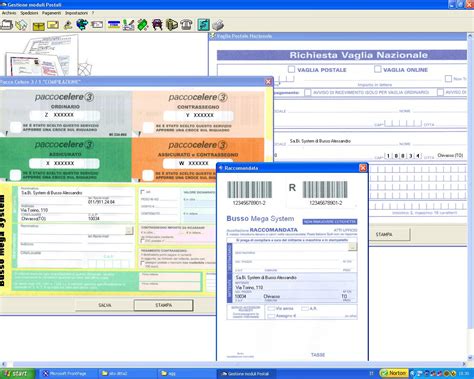This screenshot has height=379, width=474.
Task: Click the open folder toolbar icon
Action: 6,25
